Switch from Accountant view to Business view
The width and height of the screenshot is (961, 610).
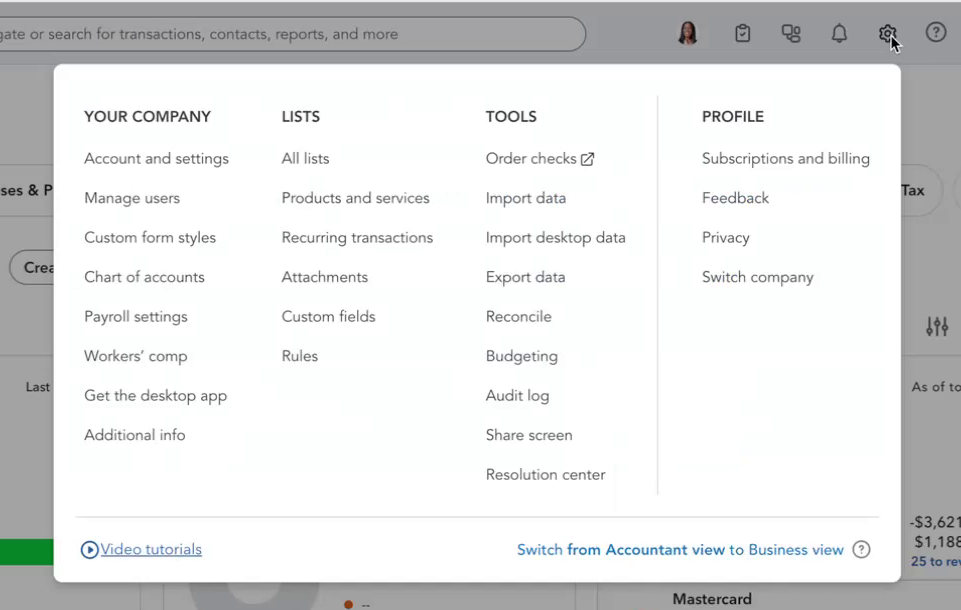coord(680,549)
